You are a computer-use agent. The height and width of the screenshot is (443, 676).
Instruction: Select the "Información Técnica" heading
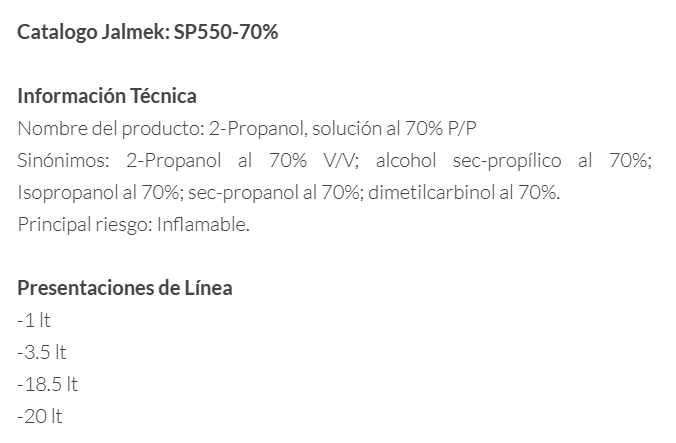coord(107,96)
